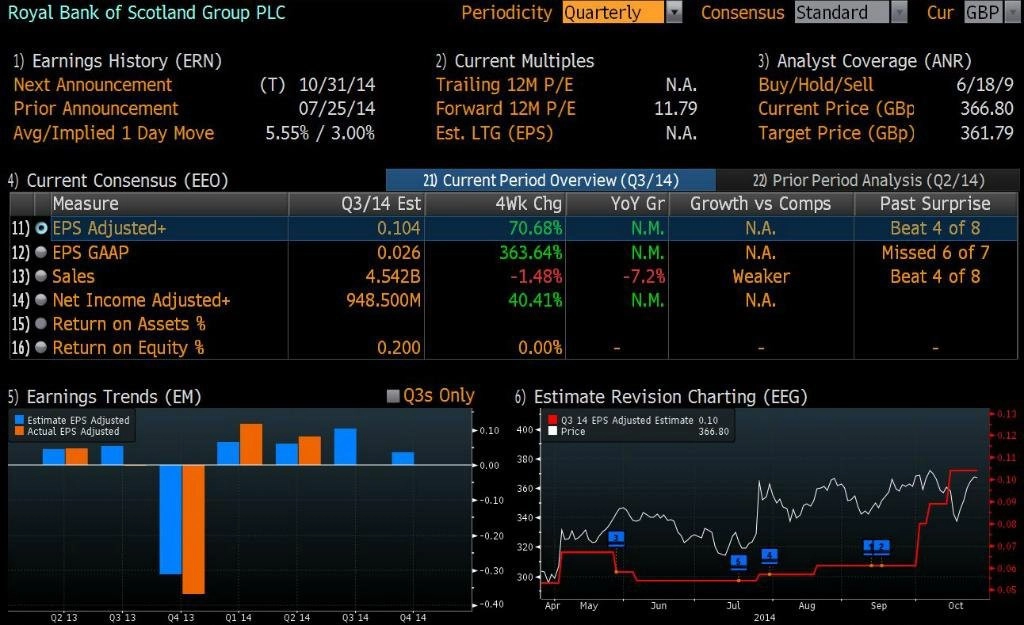Click the Sales estimate 4.542B

[393, 276]
